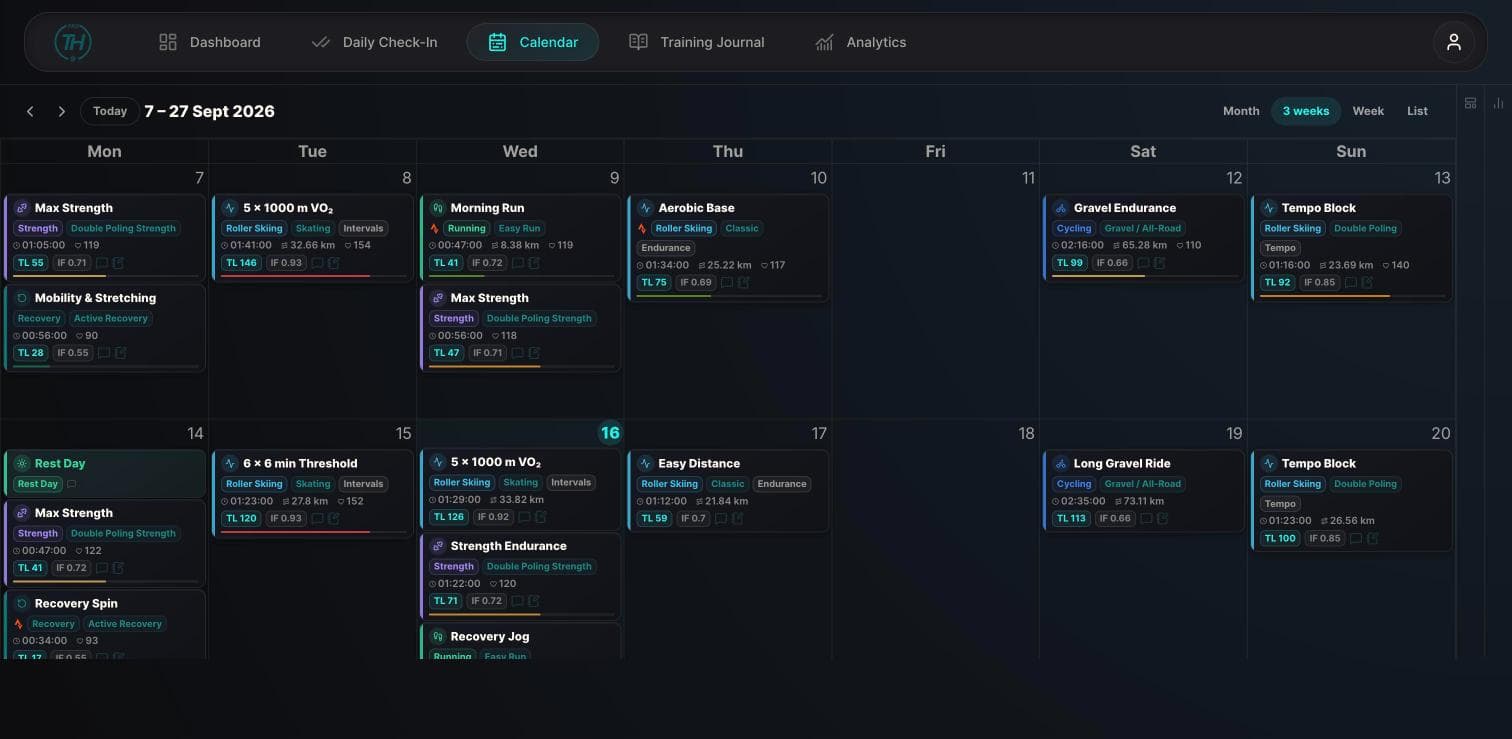The image size is (1512, 739).
Task: Click export icon on Mobility & Stretching card
Action: [120, 353]
